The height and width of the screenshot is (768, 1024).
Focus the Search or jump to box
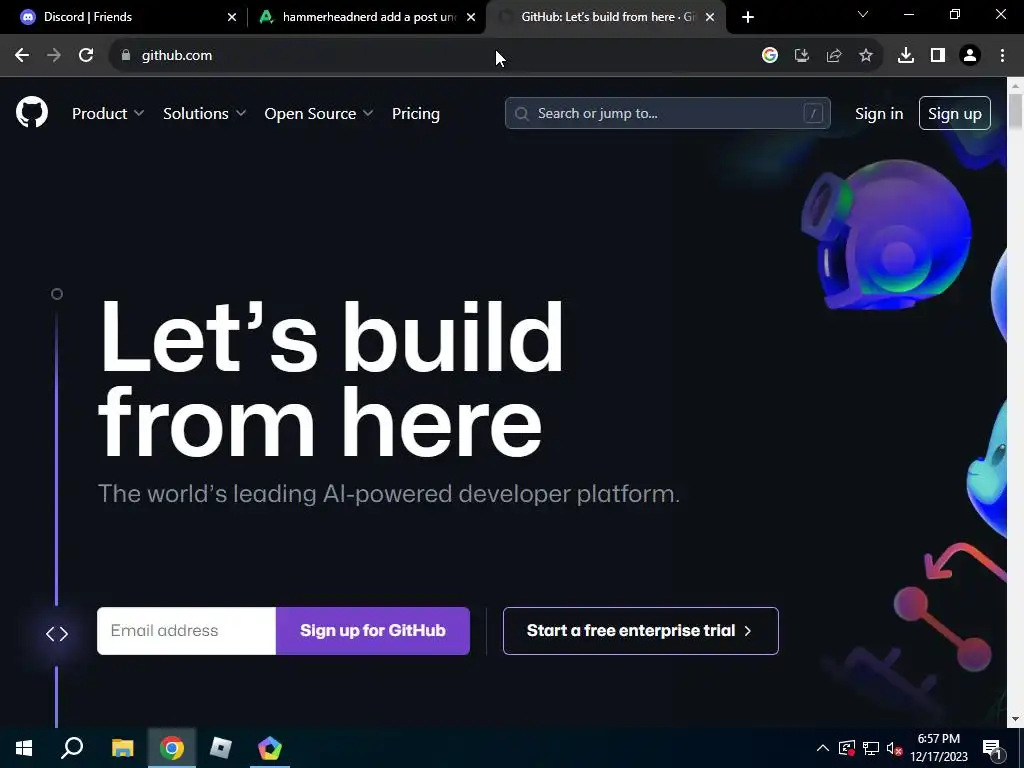tap(667, 114)
